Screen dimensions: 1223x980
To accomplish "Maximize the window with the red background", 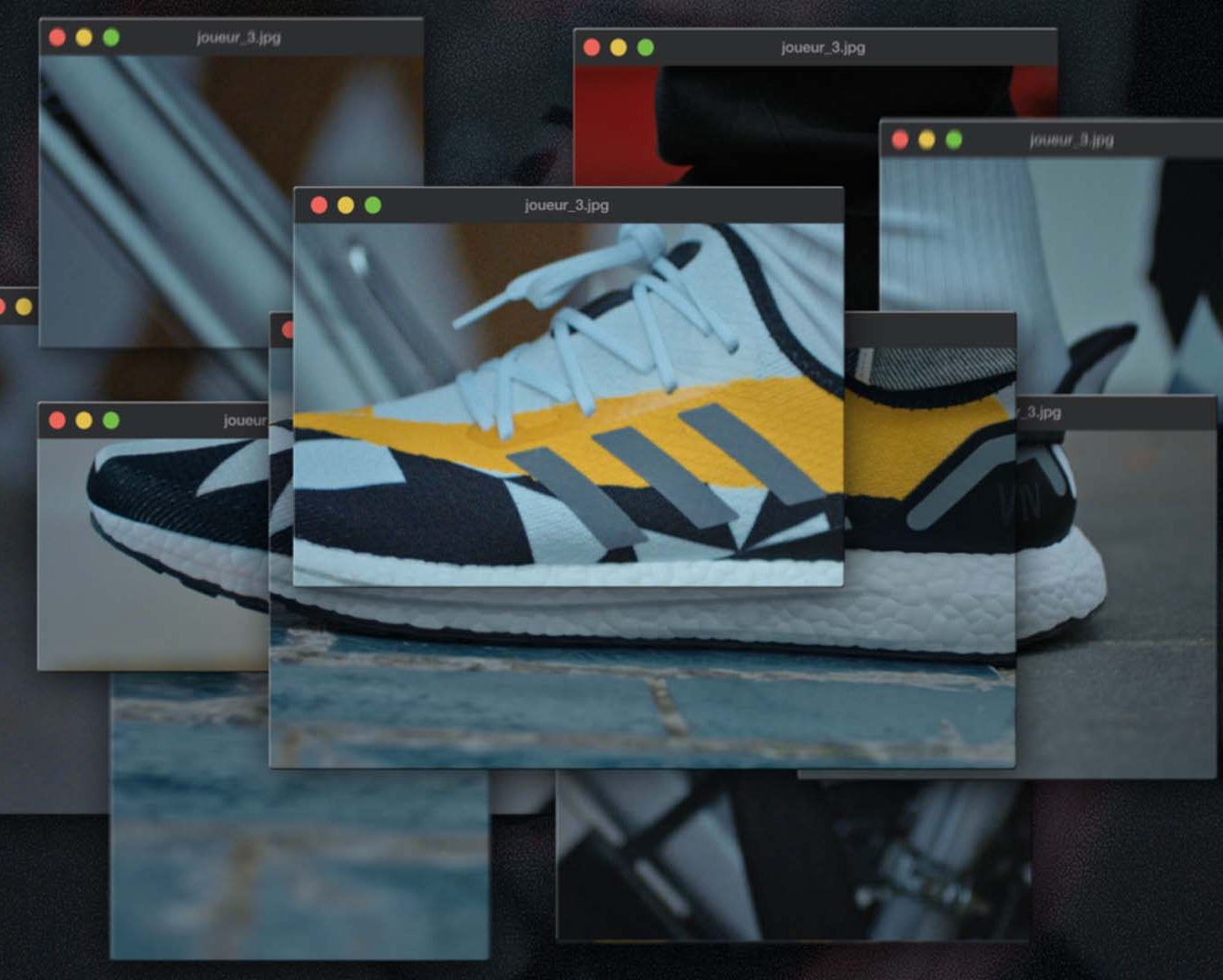I will (x=645, y=47).
